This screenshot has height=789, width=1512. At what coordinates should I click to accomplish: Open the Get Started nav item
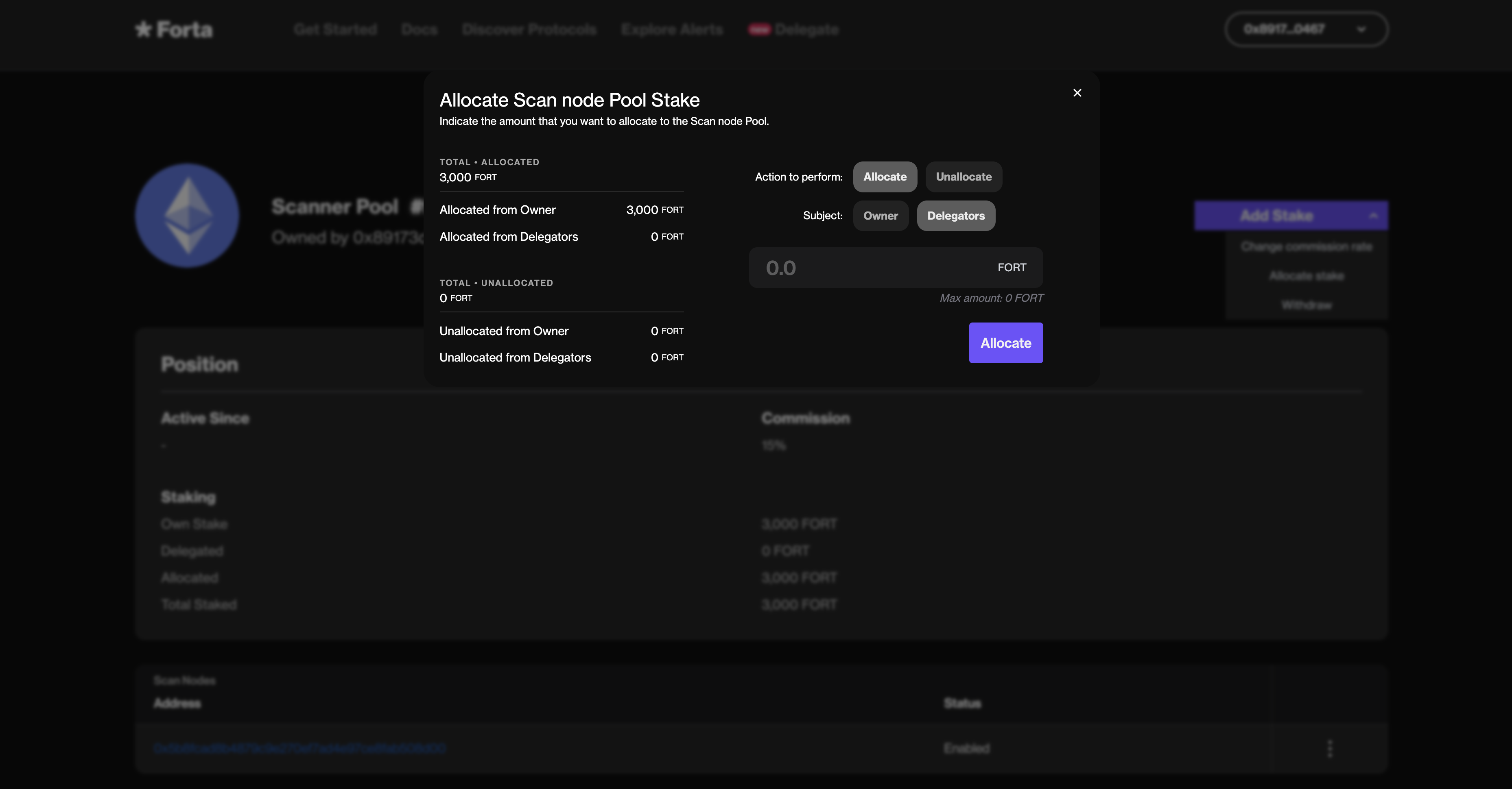335,29
